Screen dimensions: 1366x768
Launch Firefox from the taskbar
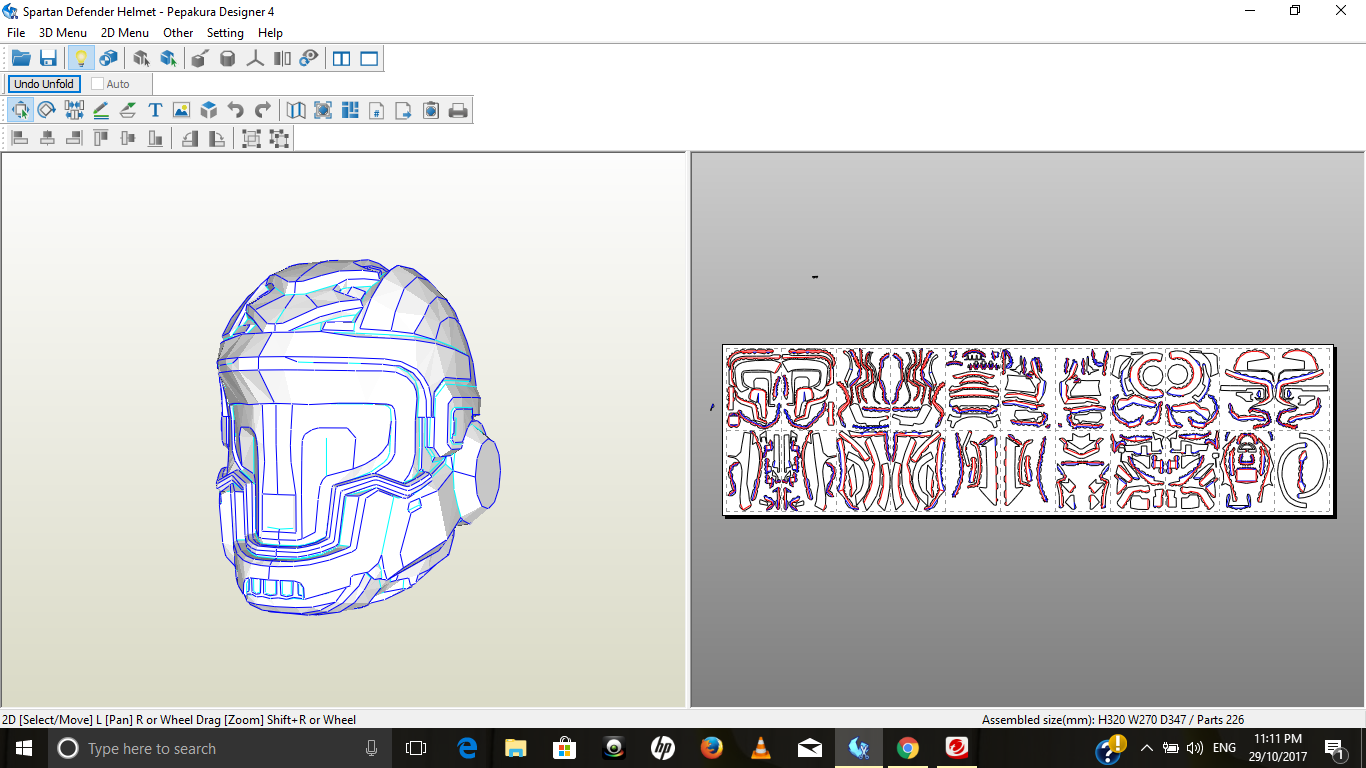[x=712, y=748]
